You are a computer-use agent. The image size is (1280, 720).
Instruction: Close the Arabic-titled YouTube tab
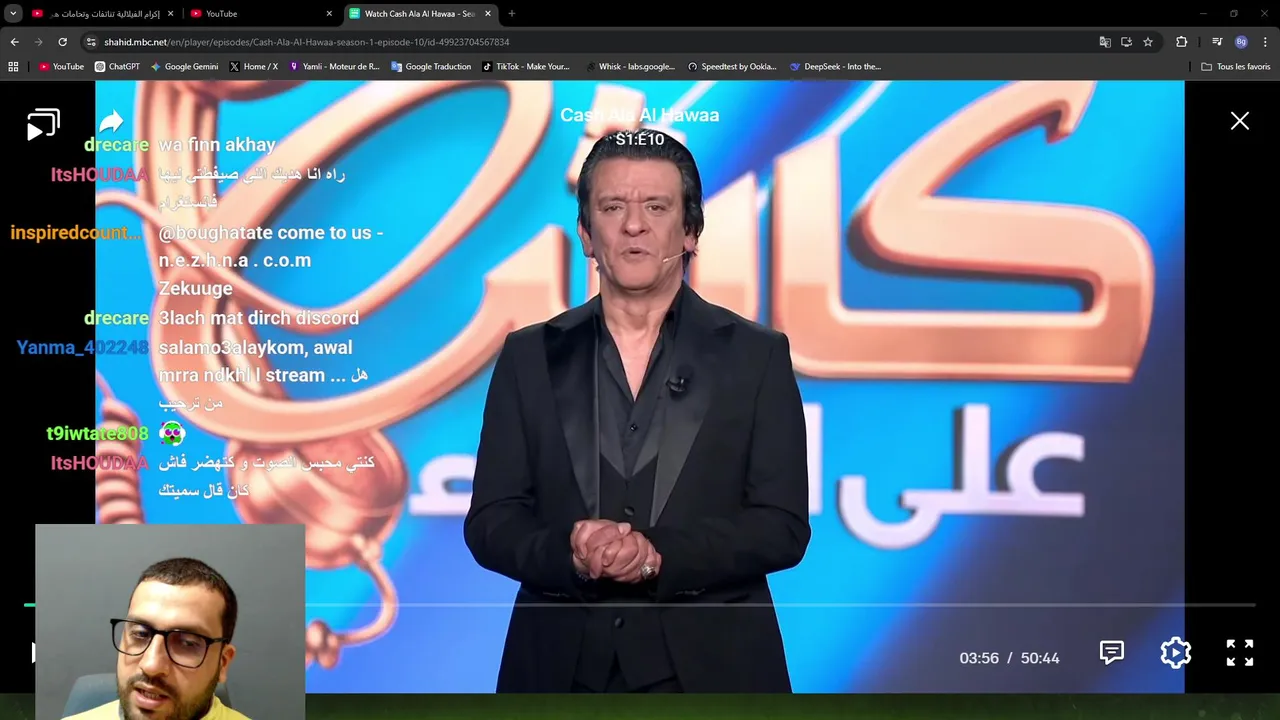[x=170, y=14]
